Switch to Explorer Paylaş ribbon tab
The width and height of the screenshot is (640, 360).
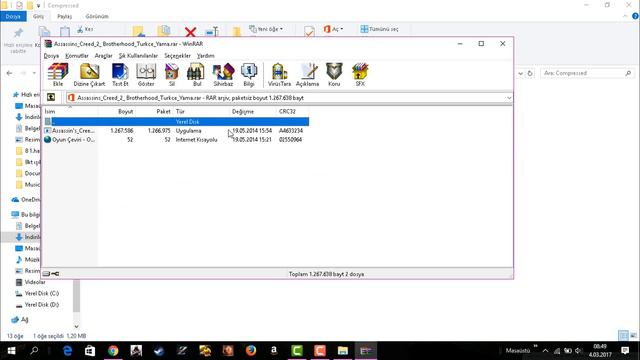coord(64,16)
